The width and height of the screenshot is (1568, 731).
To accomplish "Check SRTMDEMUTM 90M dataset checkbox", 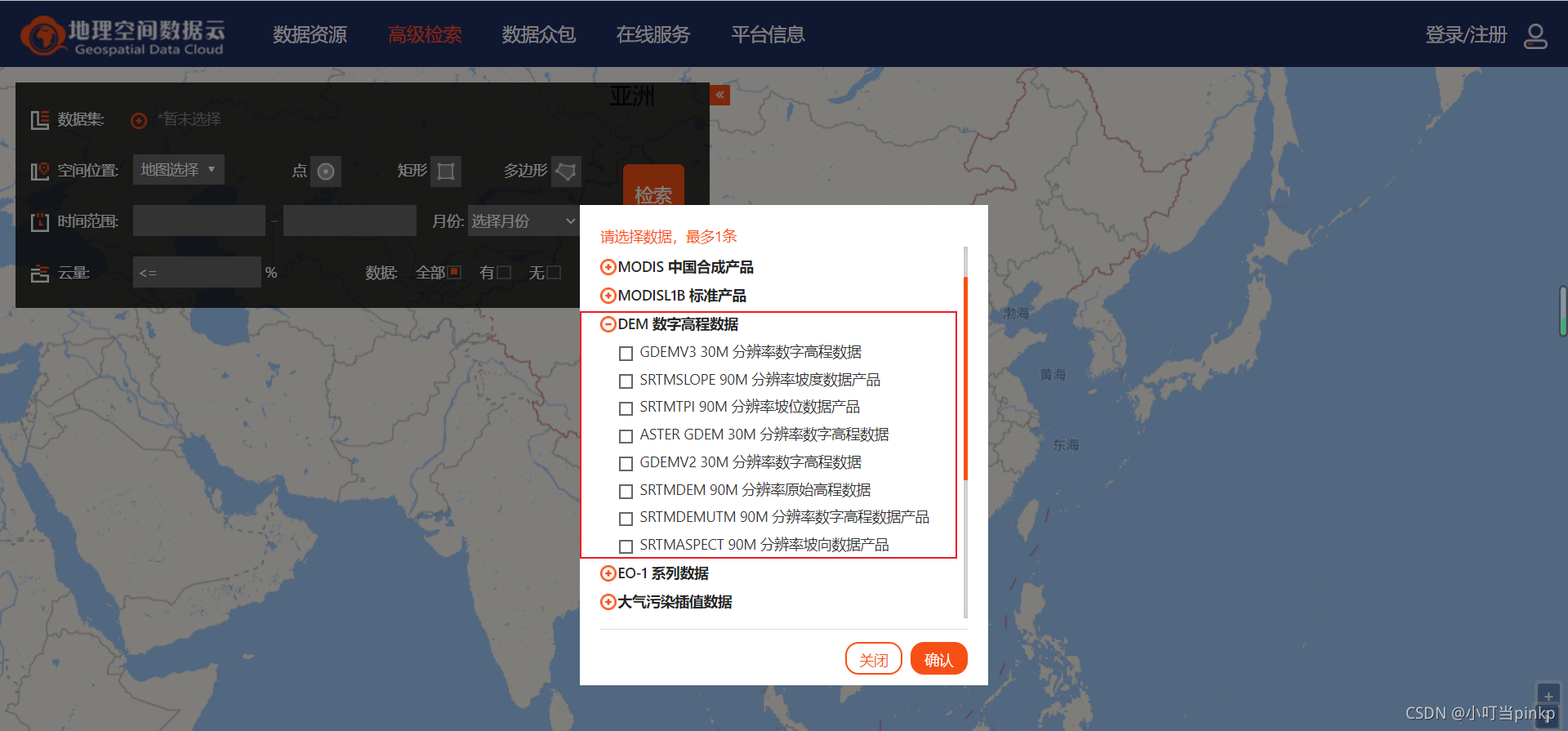I will (626, 519).
